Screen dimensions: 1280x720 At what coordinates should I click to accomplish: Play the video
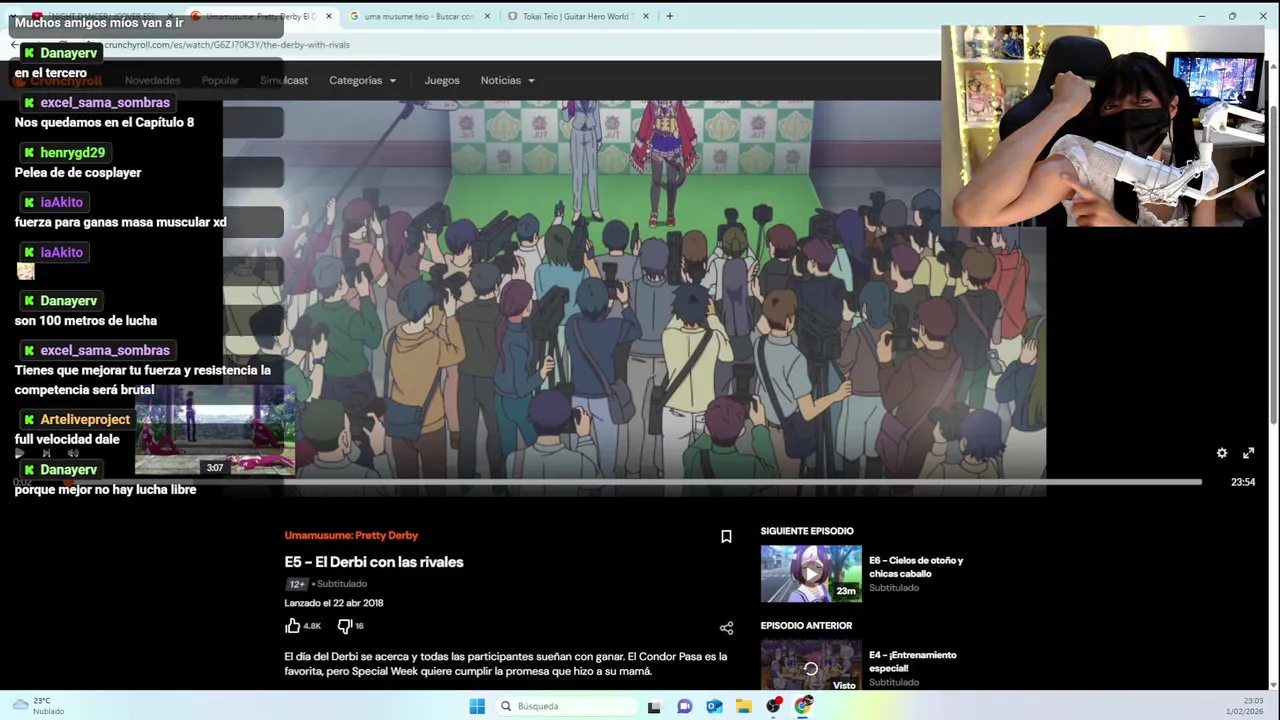pyautogui.click(x=19, y=453)
